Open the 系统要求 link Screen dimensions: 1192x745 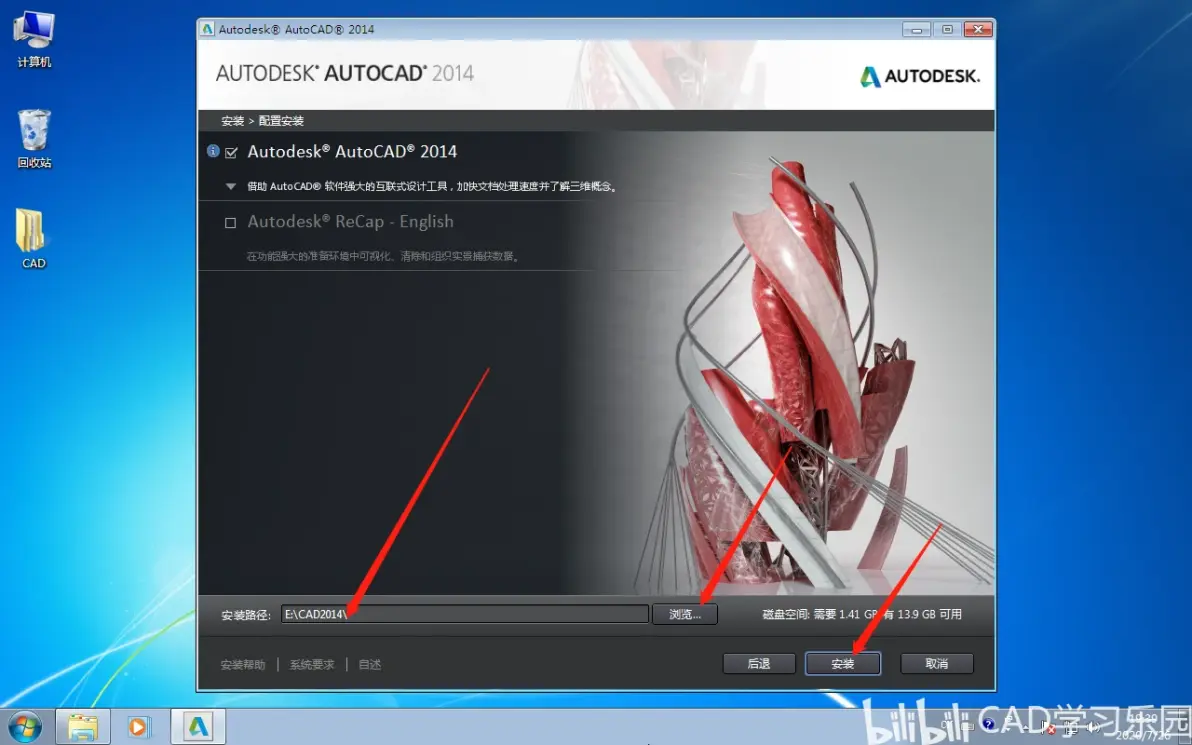pyautogui.click(x=312, y=664)
